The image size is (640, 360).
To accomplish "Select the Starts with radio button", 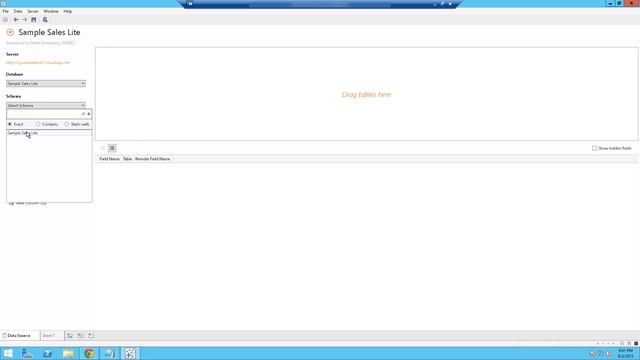I will (x=67, y=124).
